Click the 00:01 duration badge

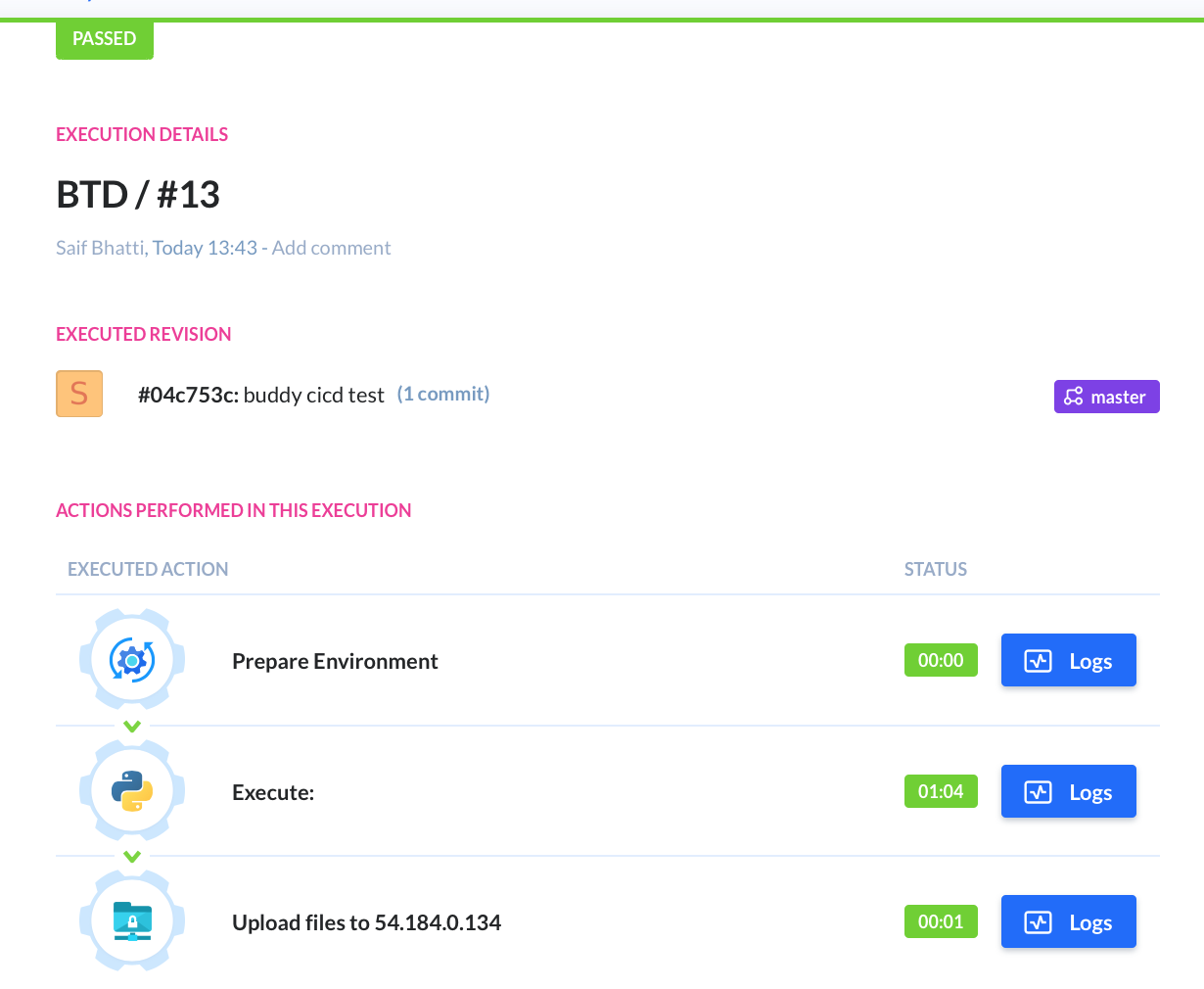(x=941, y=921)
